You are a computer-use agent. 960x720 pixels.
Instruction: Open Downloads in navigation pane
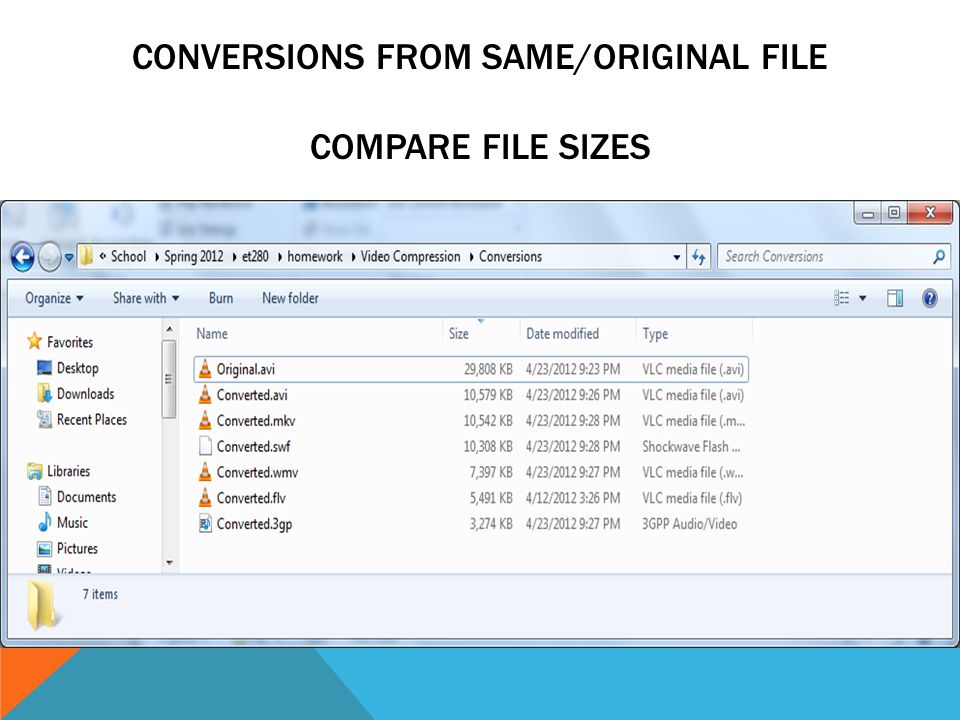click(x=85, y=394)
